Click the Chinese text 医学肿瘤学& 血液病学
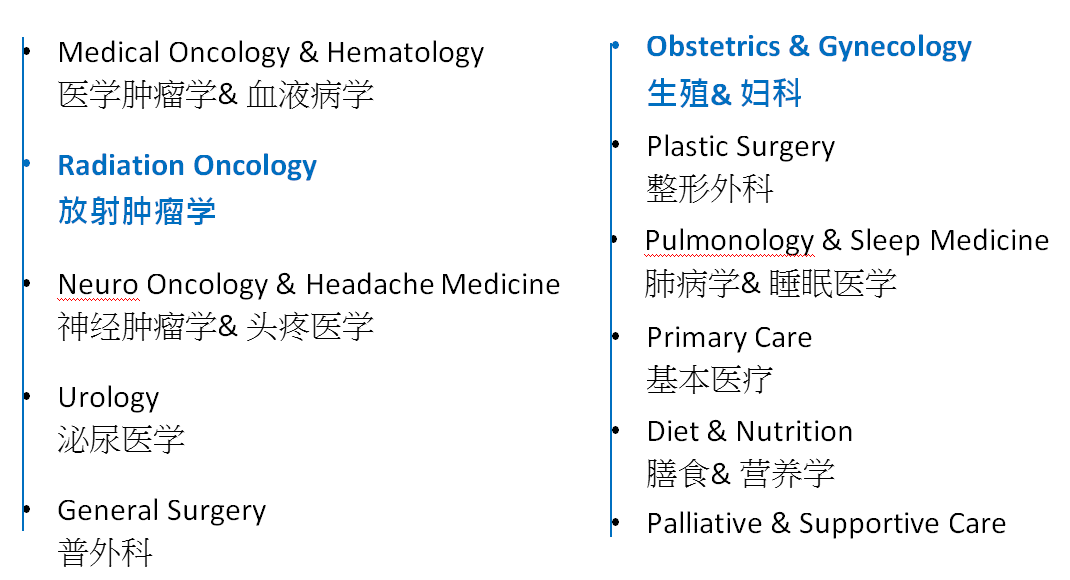Screen dimensions: 1070x580 [216, 94]
